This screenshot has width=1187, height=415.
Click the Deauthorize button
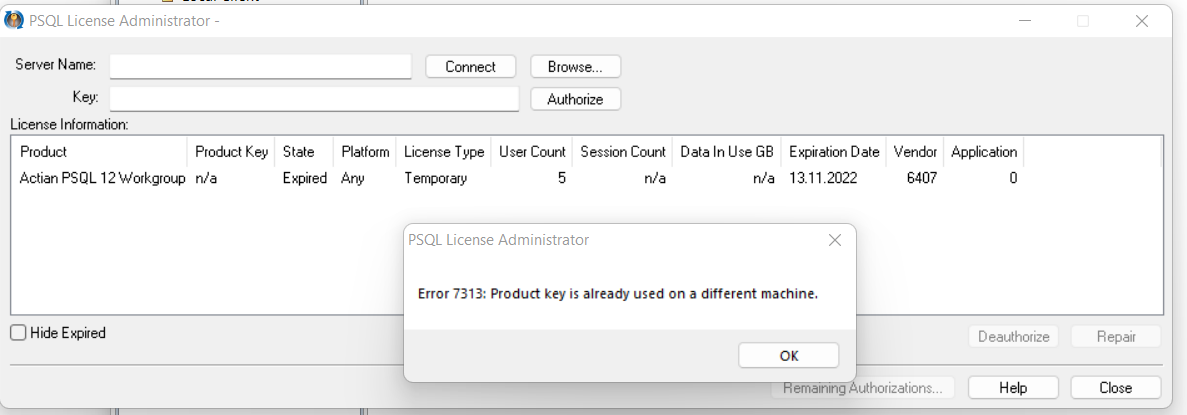(1013, 336)
